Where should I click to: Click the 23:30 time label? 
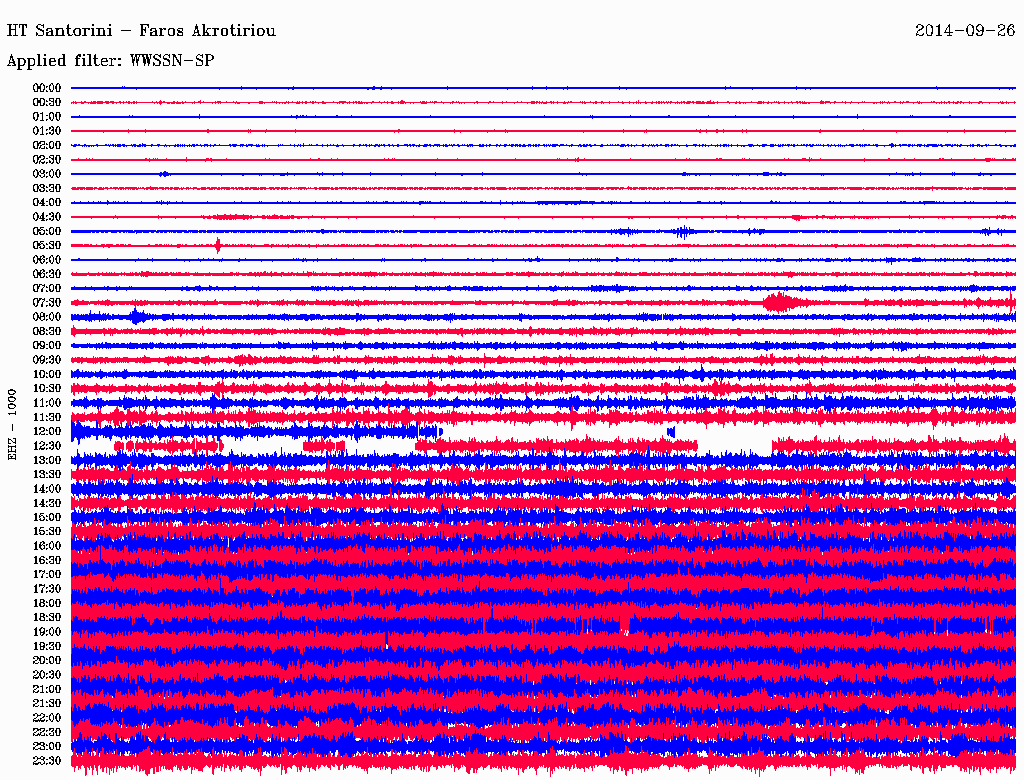tap(46, 761)
